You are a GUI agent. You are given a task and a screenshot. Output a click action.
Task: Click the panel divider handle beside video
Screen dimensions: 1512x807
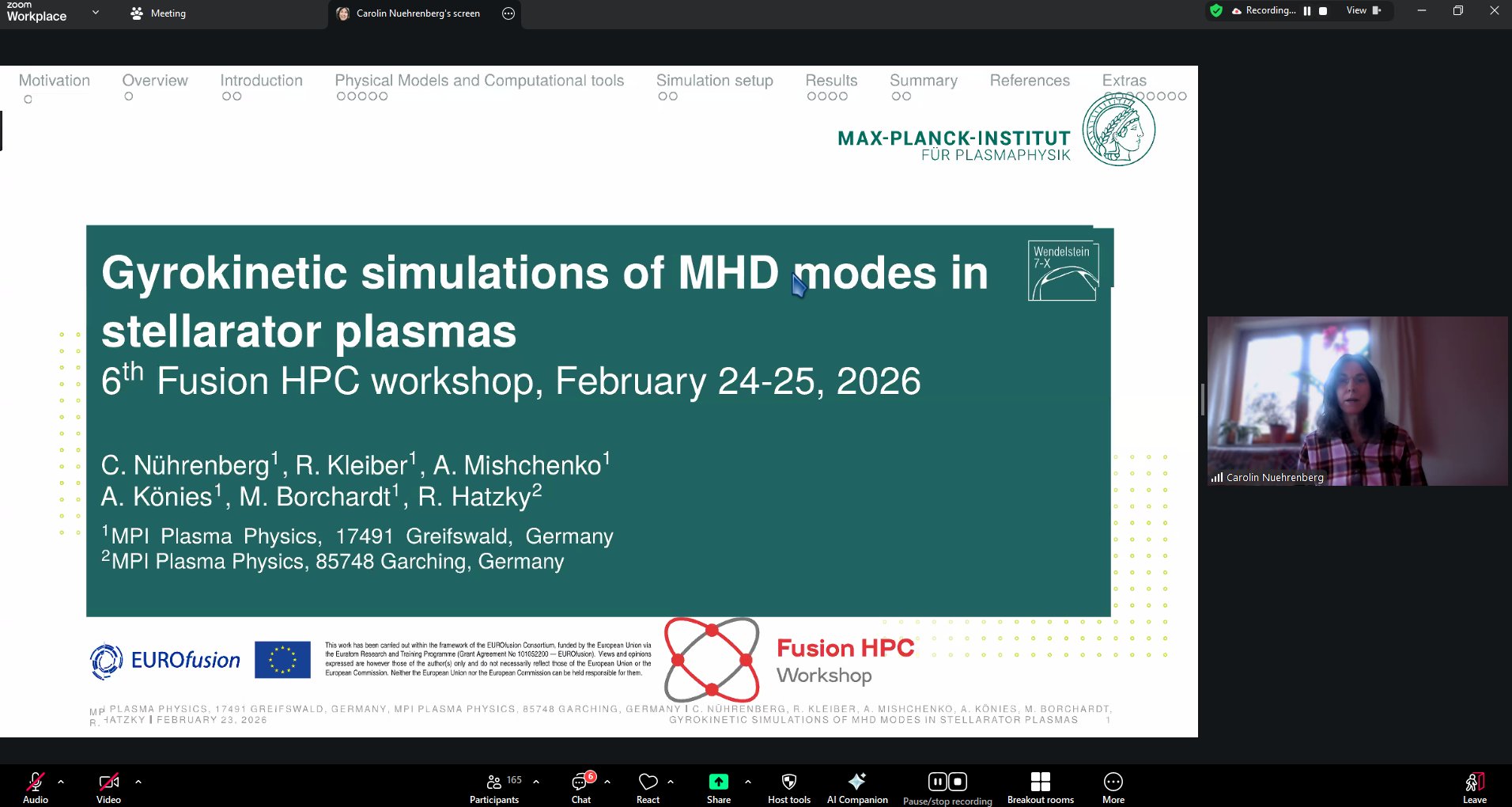[x=1202, y=400]
